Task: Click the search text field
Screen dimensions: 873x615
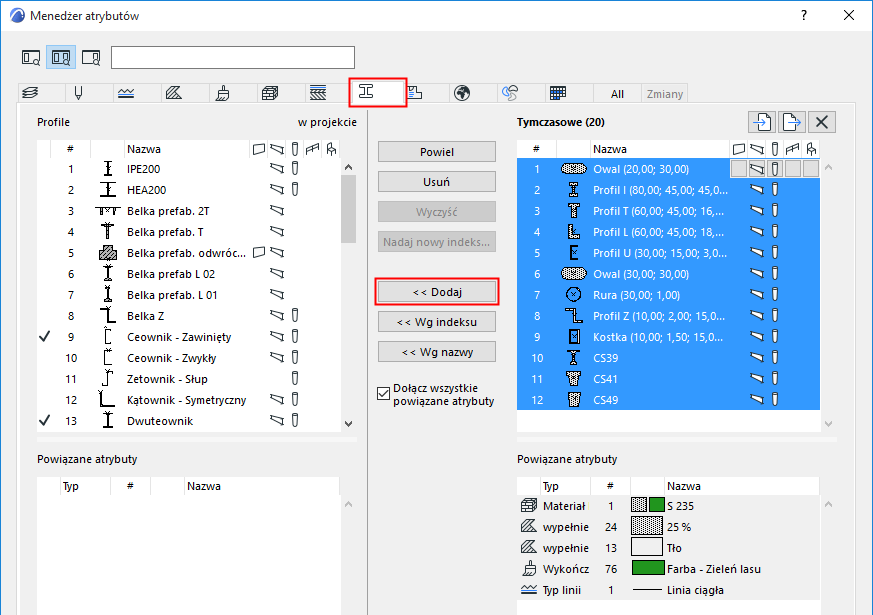Action: coord(233,57)
